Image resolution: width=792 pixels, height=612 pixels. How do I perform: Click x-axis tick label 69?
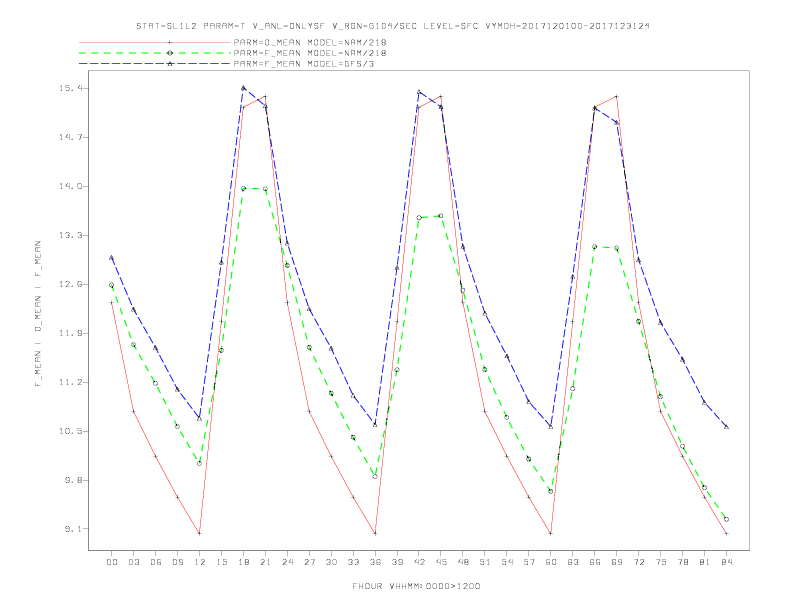click(617, 562)
